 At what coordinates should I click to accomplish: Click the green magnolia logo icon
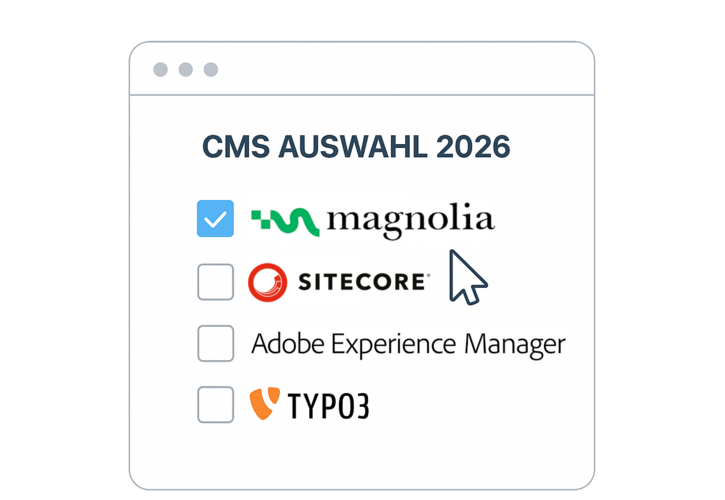click(285, 220)
